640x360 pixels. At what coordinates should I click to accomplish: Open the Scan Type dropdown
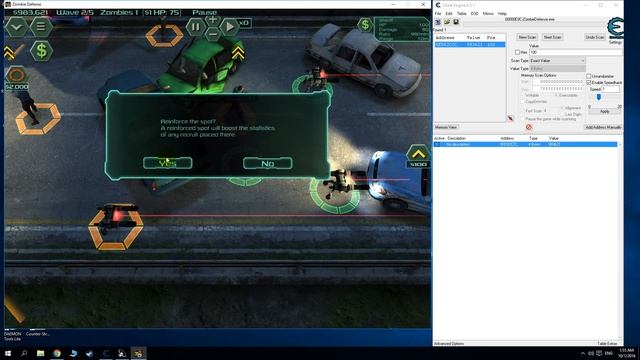coord(558,60)
